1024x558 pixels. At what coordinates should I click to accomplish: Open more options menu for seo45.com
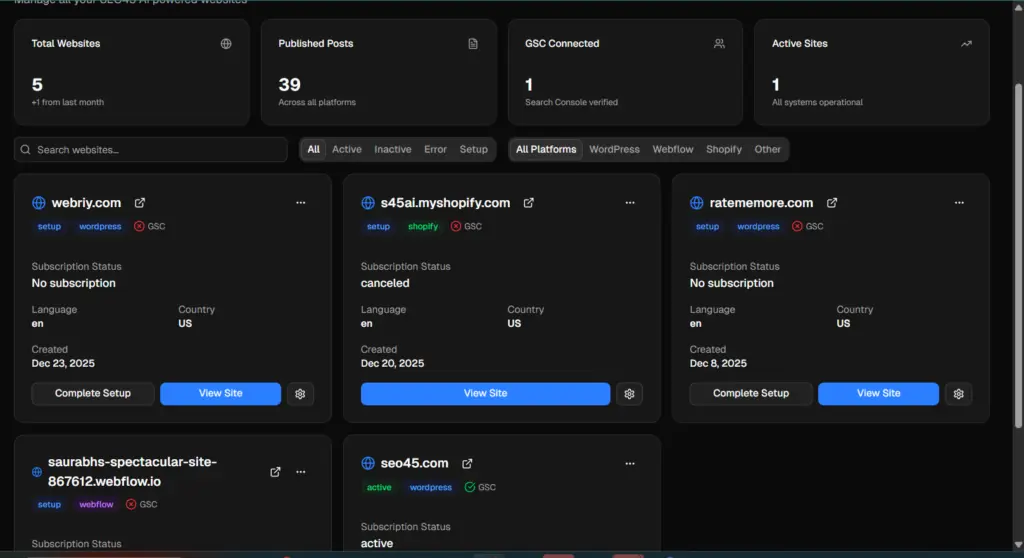pyautogui.click(x=630, y=463)
